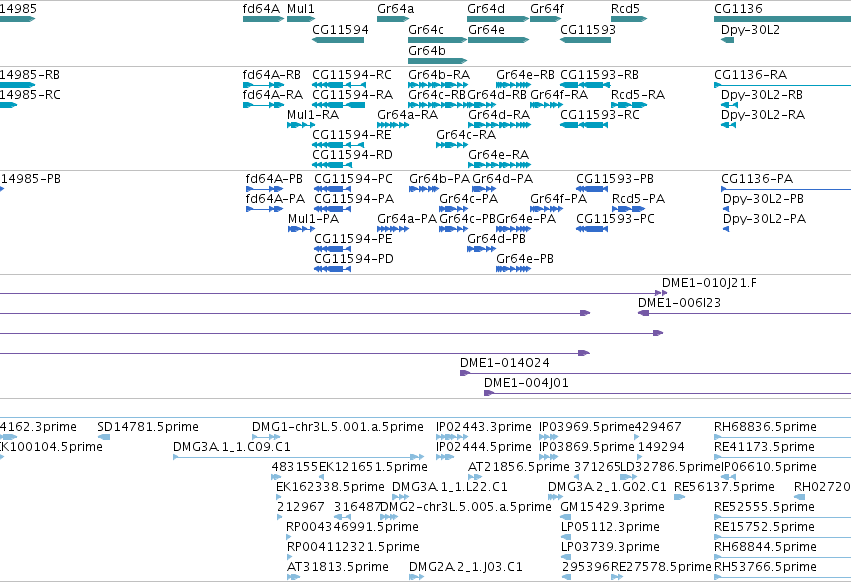
Task: Click protein CG1136-PA
Action: [786, 189]
